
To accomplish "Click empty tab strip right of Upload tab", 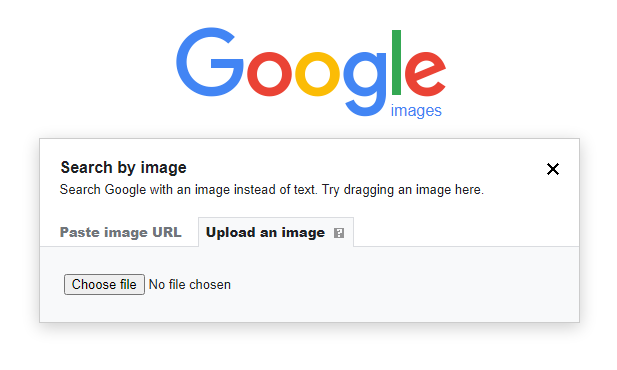I will point(466,232).
